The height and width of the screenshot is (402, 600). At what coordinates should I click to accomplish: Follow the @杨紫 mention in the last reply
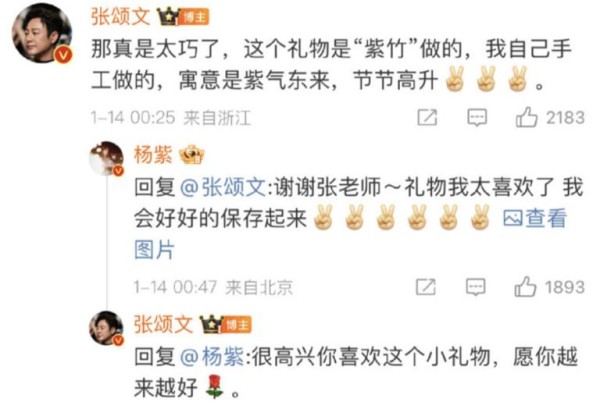[x=212, y=357]
